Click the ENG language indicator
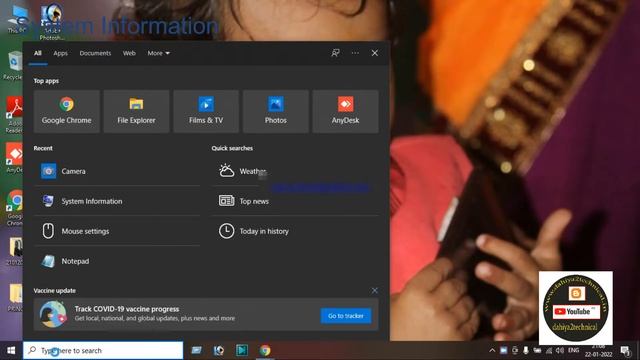The height and width of the screenshot is (360, 640). 573,350
